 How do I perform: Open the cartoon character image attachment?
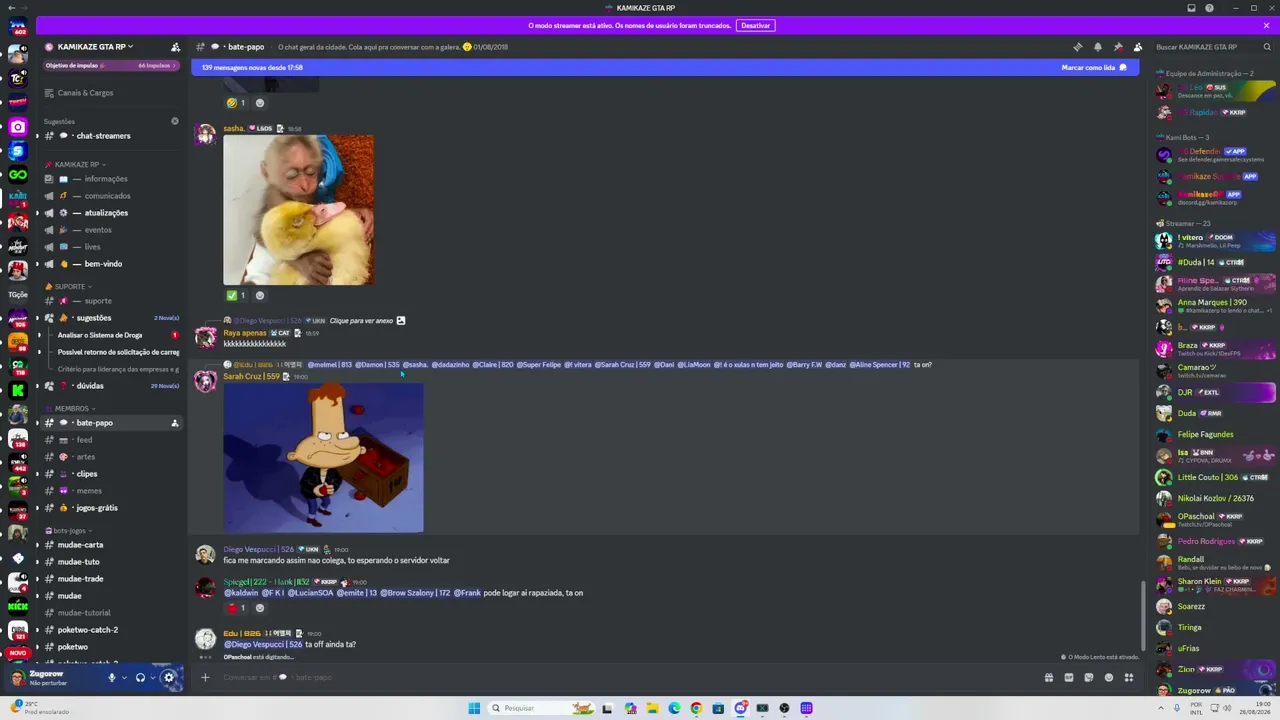(323, 458)
